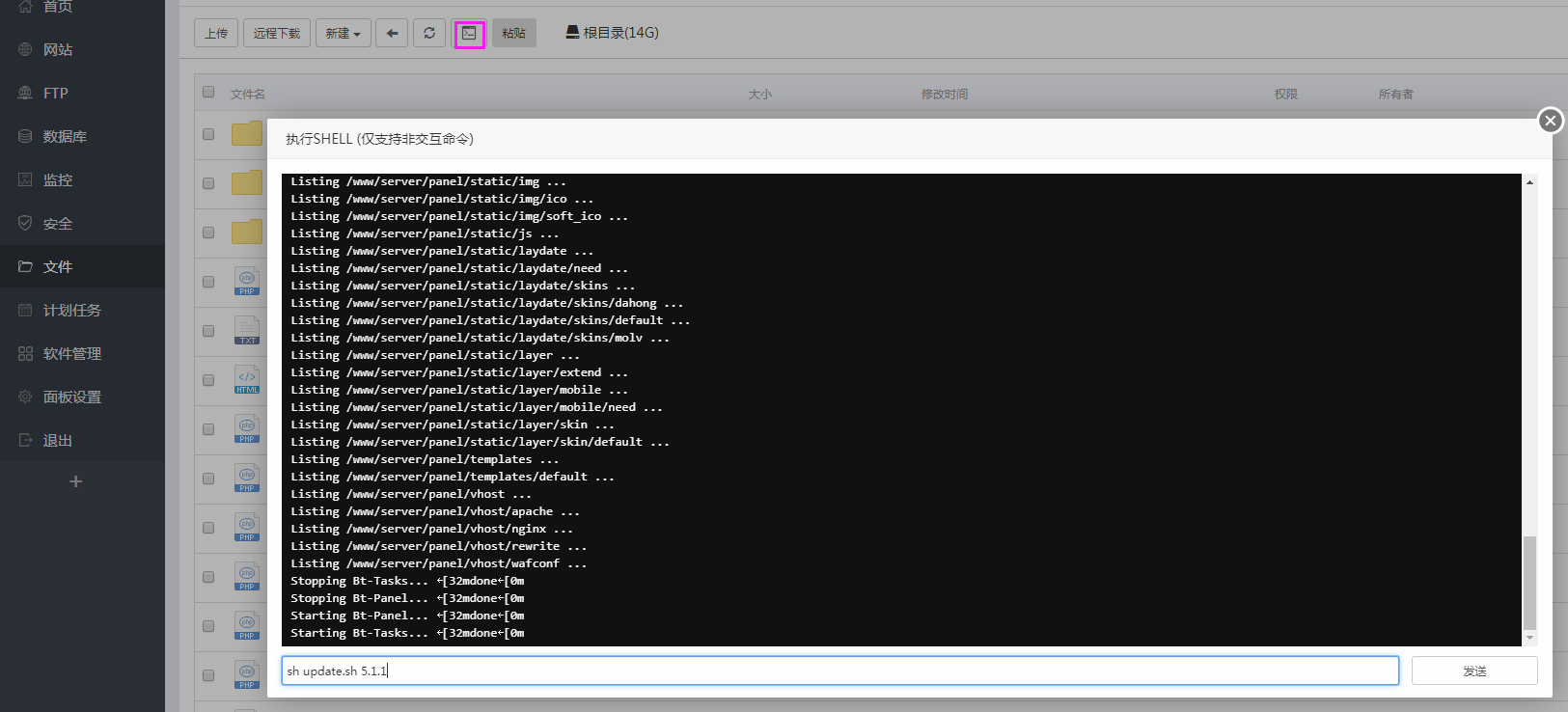Click the grid icon beside 软件管理
Image resolution: width=1568 pixels, height=712 pixels.
pyautogui.click(x=25, y=353)
